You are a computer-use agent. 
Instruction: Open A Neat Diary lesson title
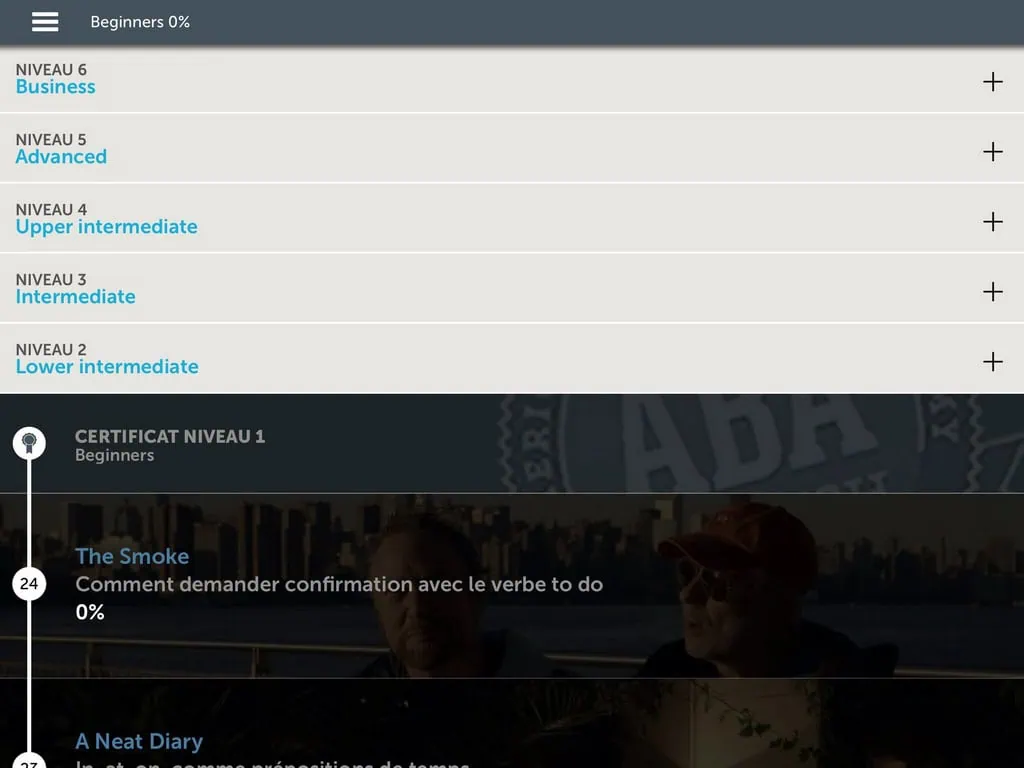[x=139, y=741]
